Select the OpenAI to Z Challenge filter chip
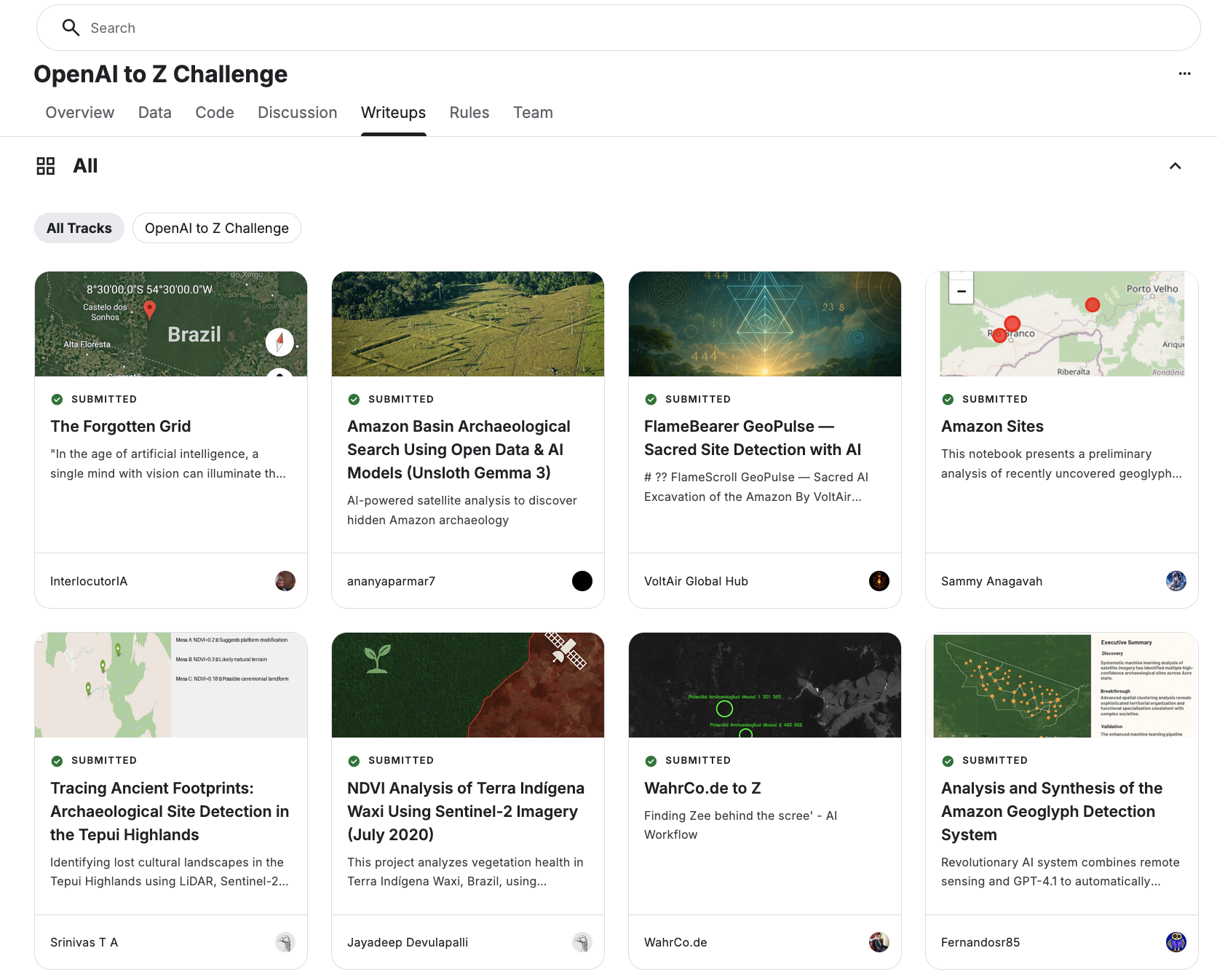Screen dimensions: 1217x980 click(x=217, y=228)
